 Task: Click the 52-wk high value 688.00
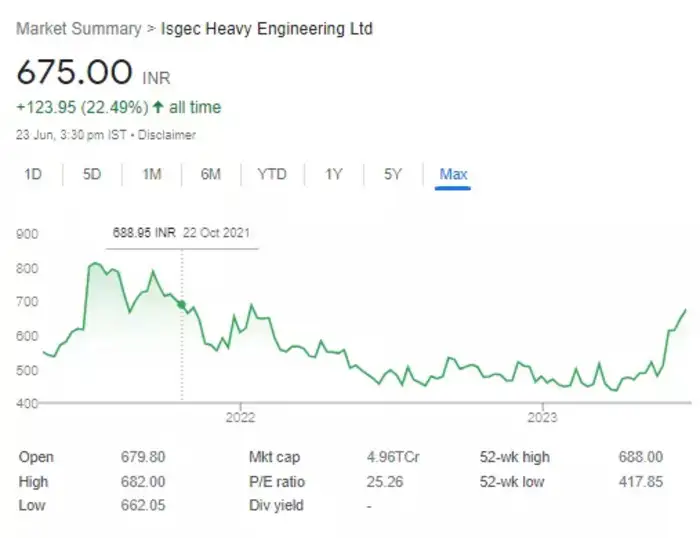pyautogui.click(x=640, y=457)
